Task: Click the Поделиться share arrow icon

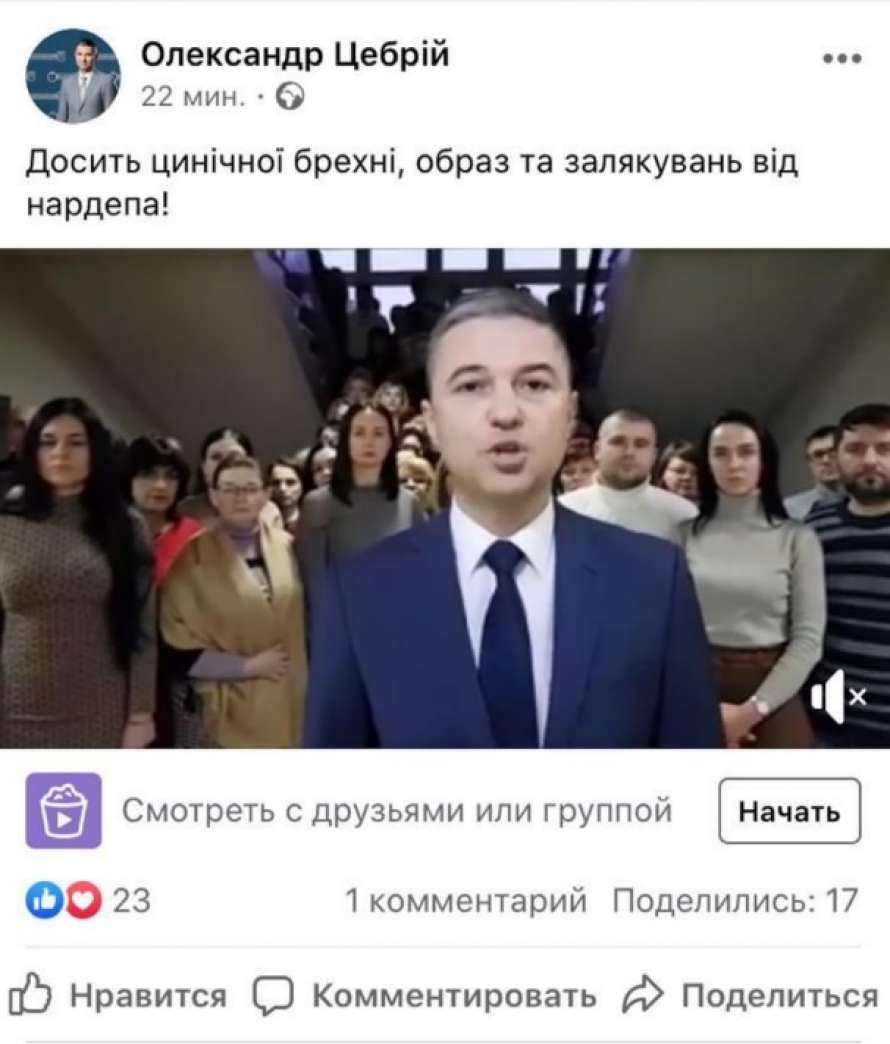Action: 642,995
